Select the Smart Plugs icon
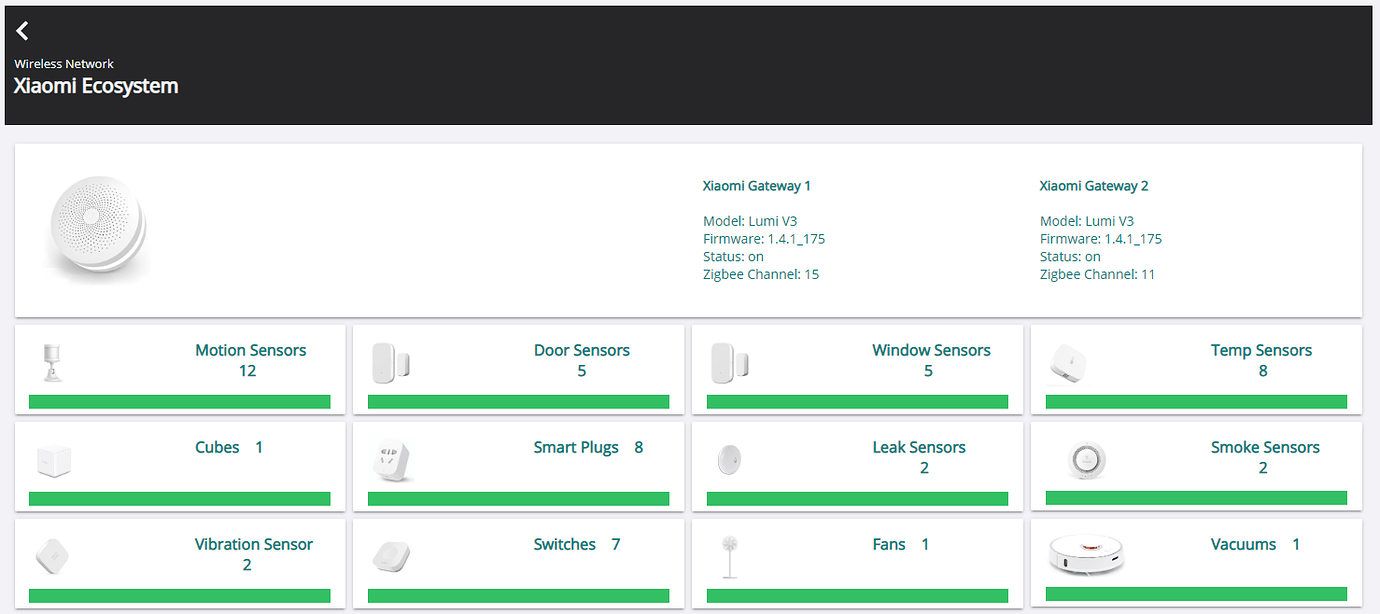 tap(391, 459)
